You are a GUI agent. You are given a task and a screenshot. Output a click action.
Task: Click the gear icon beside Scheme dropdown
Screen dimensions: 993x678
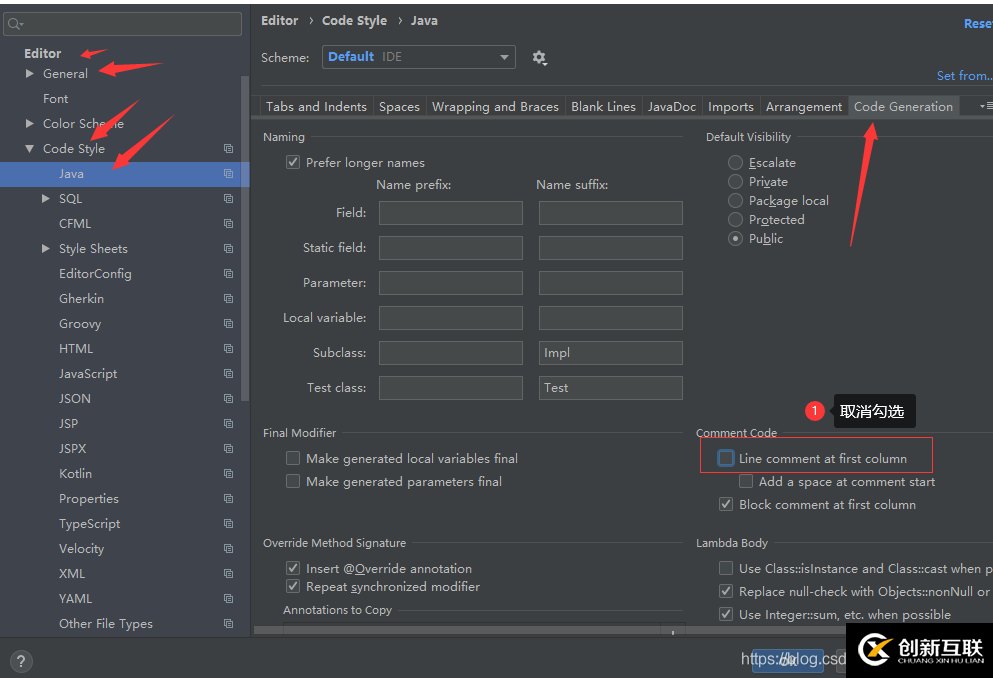click(540, 58)
